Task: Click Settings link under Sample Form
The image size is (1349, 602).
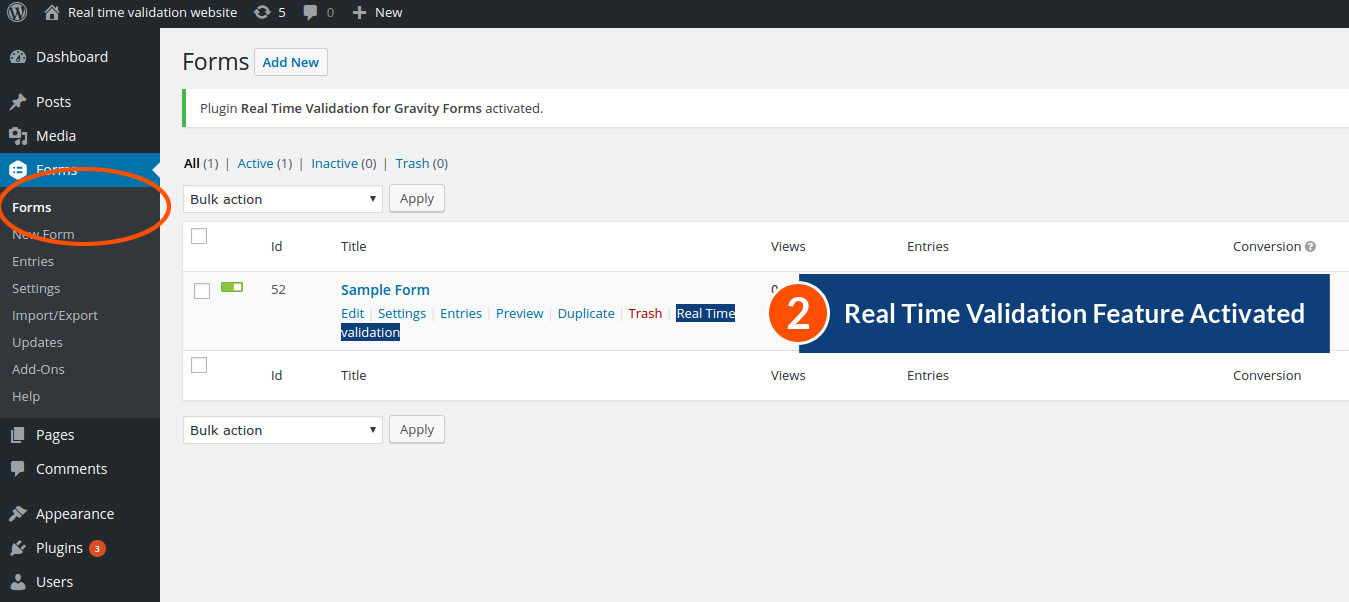Action: (x=402, y=313)
